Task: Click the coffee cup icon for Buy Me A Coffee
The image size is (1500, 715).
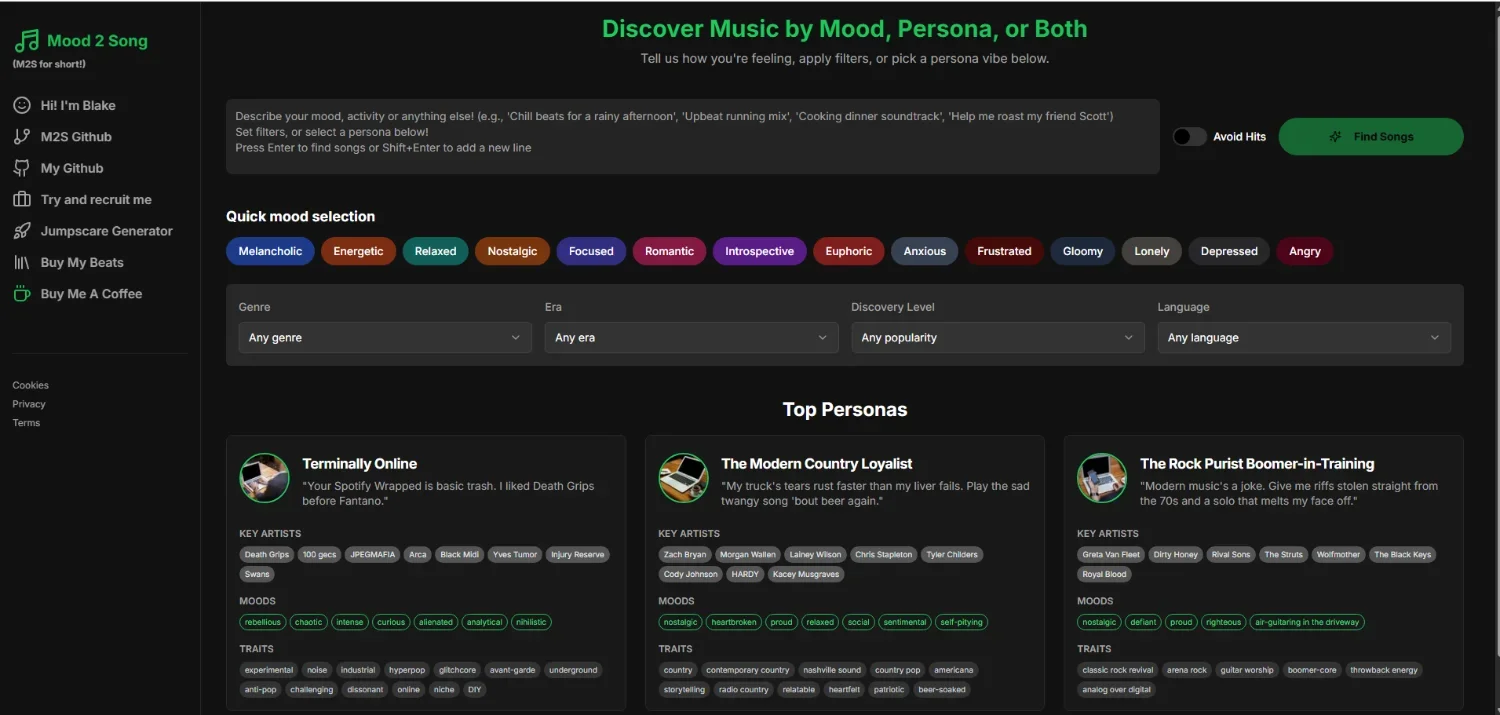Action: pyautogui.click(x=21, y=294)
